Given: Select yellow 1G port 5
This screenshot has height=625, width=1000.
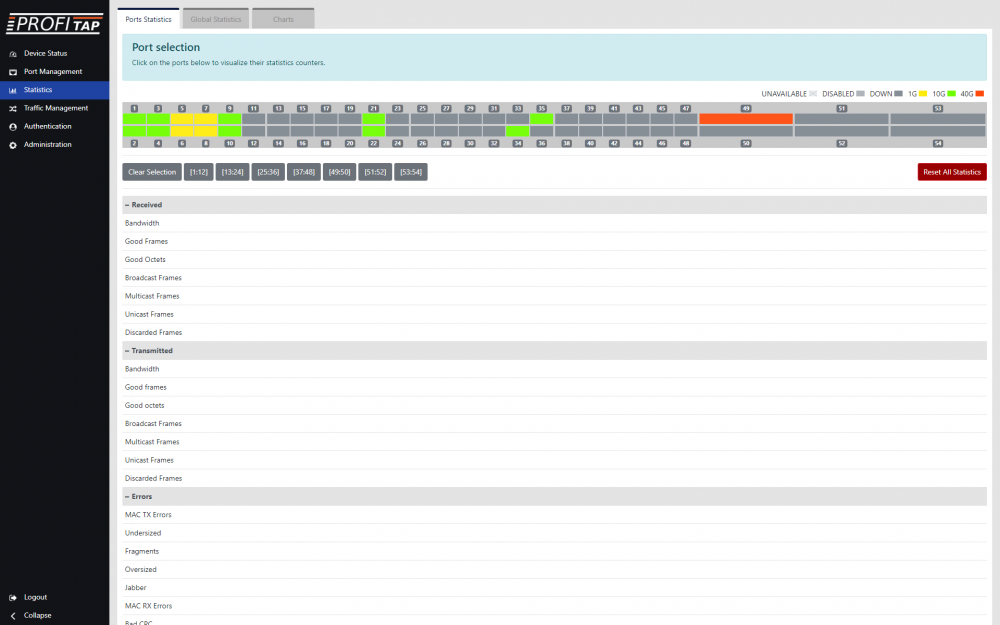Looking at the screenshot, I should point(182,118).
